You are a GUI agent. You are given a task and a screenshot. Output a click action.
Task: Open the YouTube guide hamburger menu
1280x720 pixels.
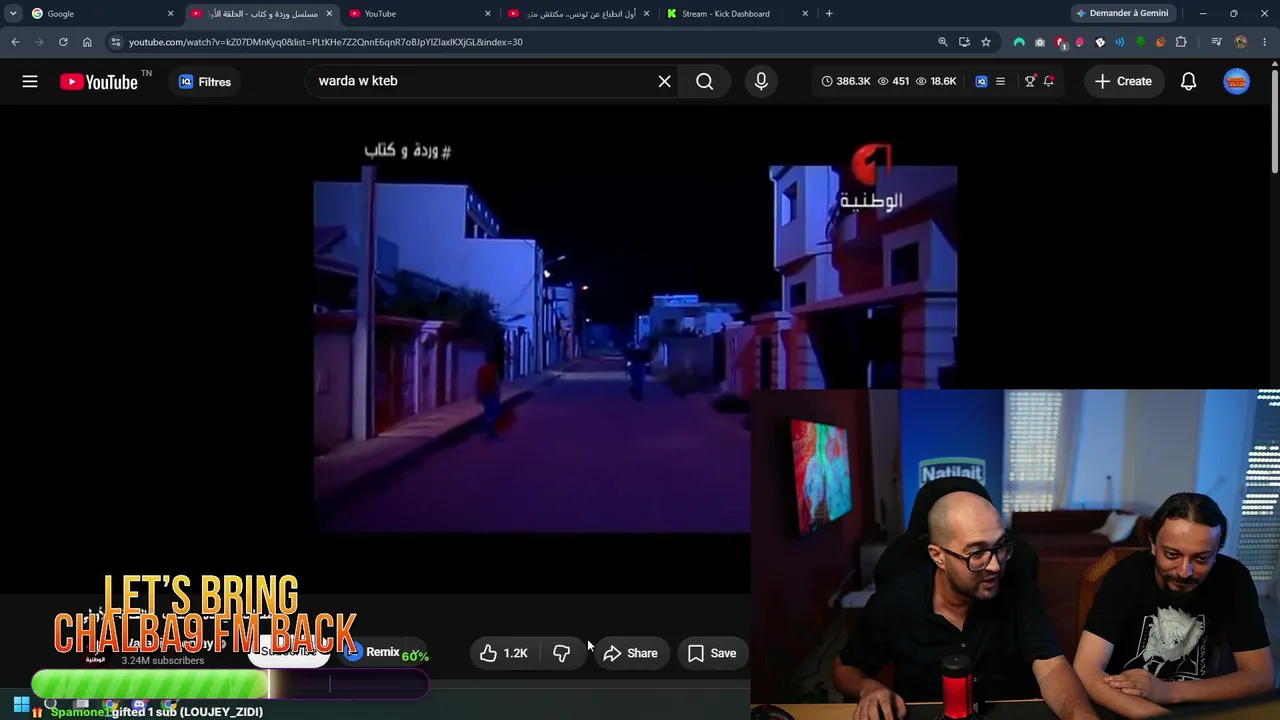point(30,82)
